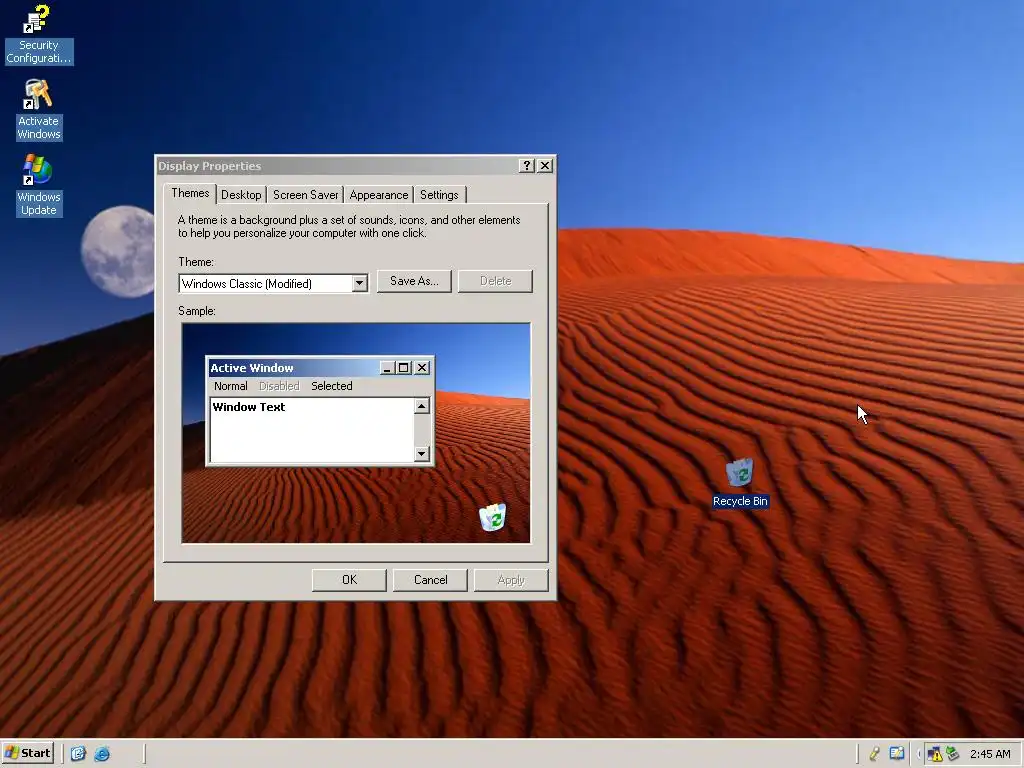Select the Windows Update desktop shortcut
Viewport: 1024px width, 768px height.
point(38,185)
